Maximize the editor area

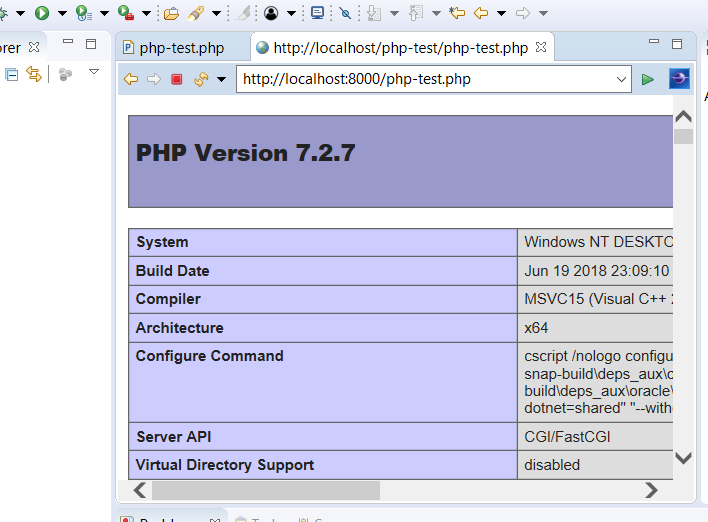click(677, 44)
